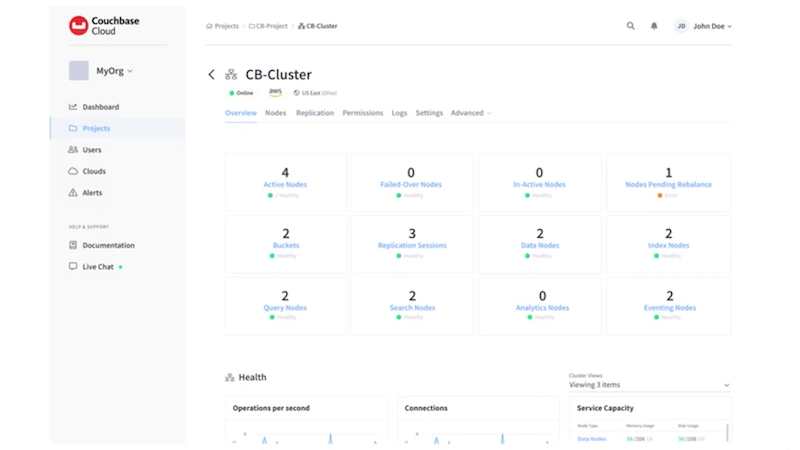The image size is (800, 450).
Task: Open Documentation link in sidebar
Action: click(x=109, y=245)
